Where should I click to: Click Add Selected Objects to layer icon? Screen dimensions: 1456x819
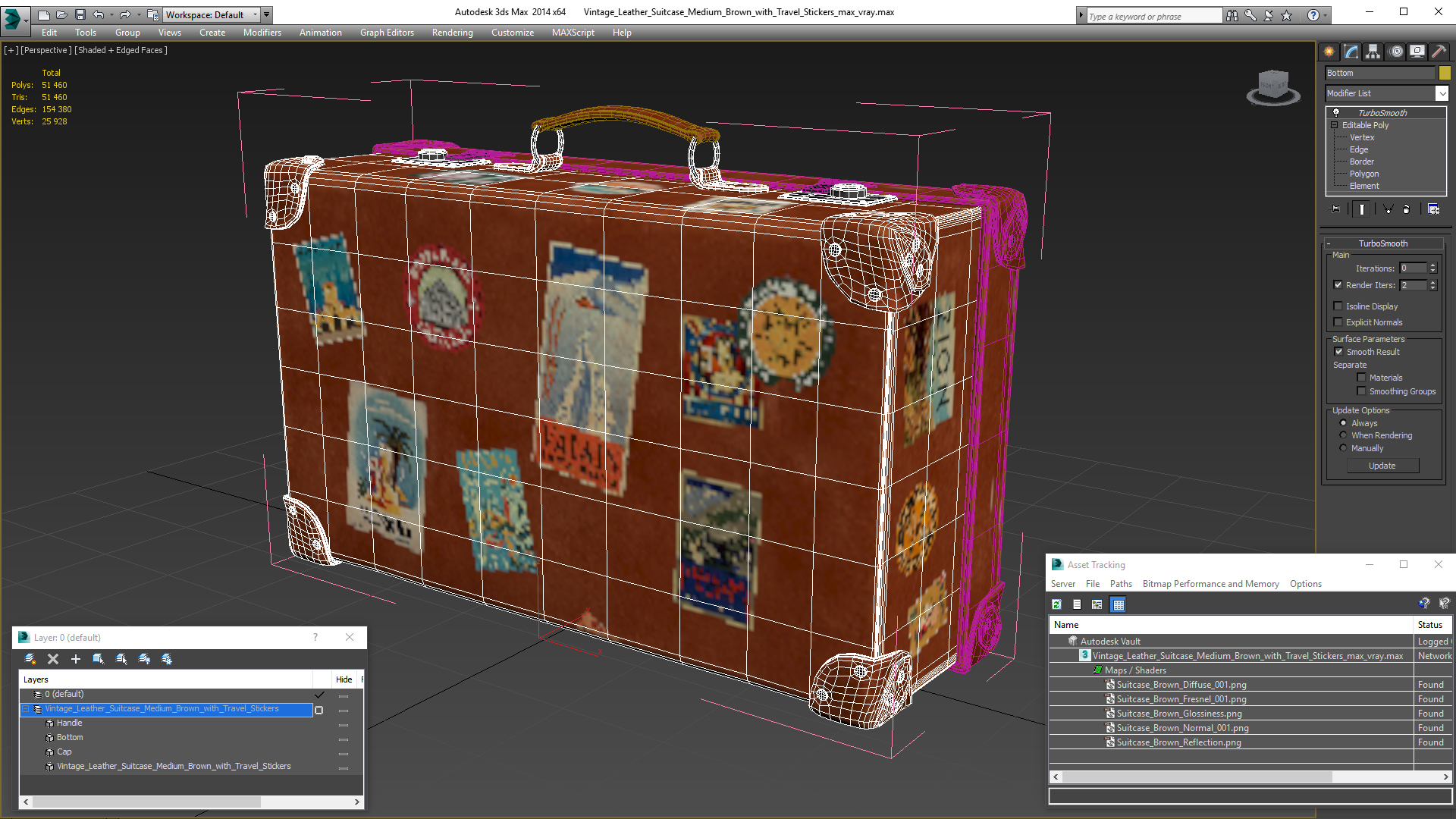[76, 659]
